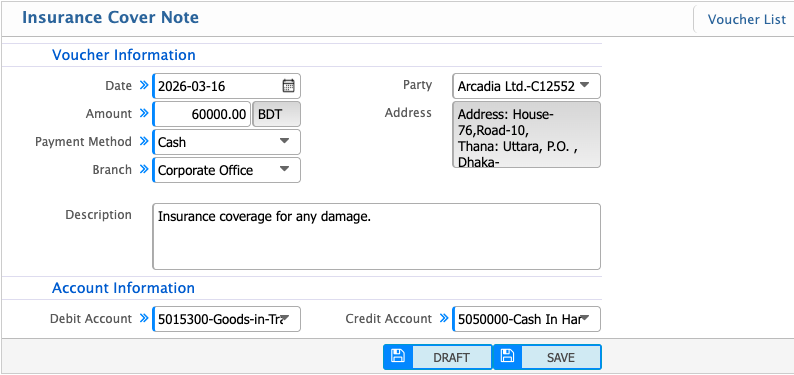Expand the Branch dropdown showing Corporate Office
Image resolution: width=794 pixels, height=375 pixels.
pyautogui.click(x=226, y=170)
